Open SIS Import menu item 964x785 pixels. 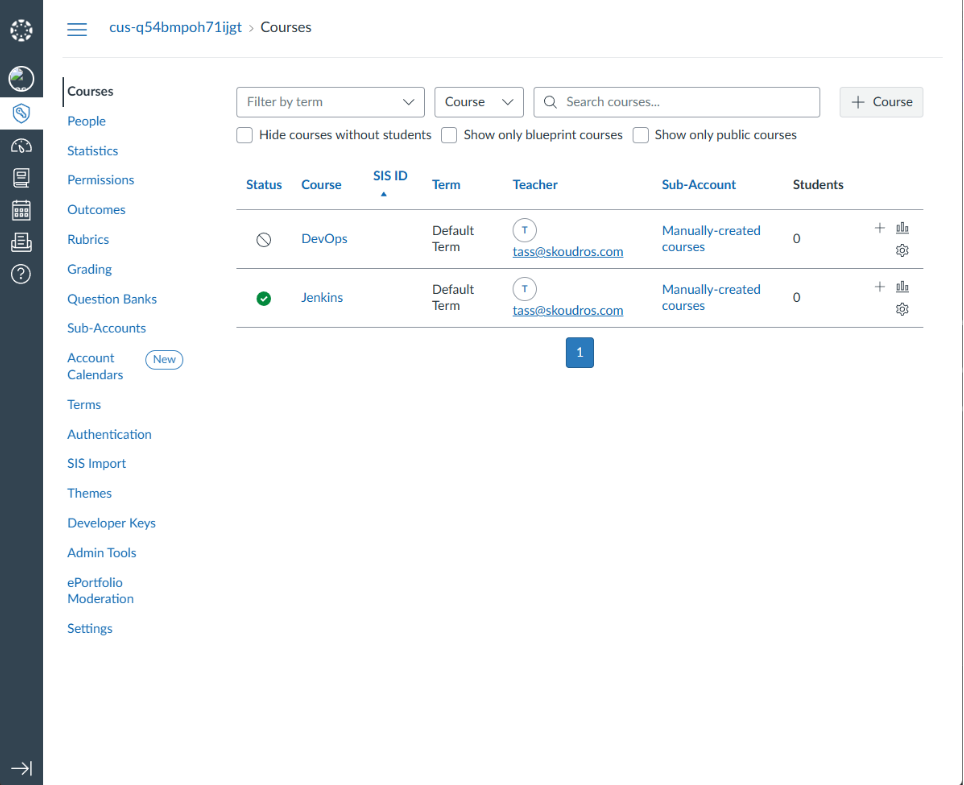pyautogui.click(x=97, y=464)
